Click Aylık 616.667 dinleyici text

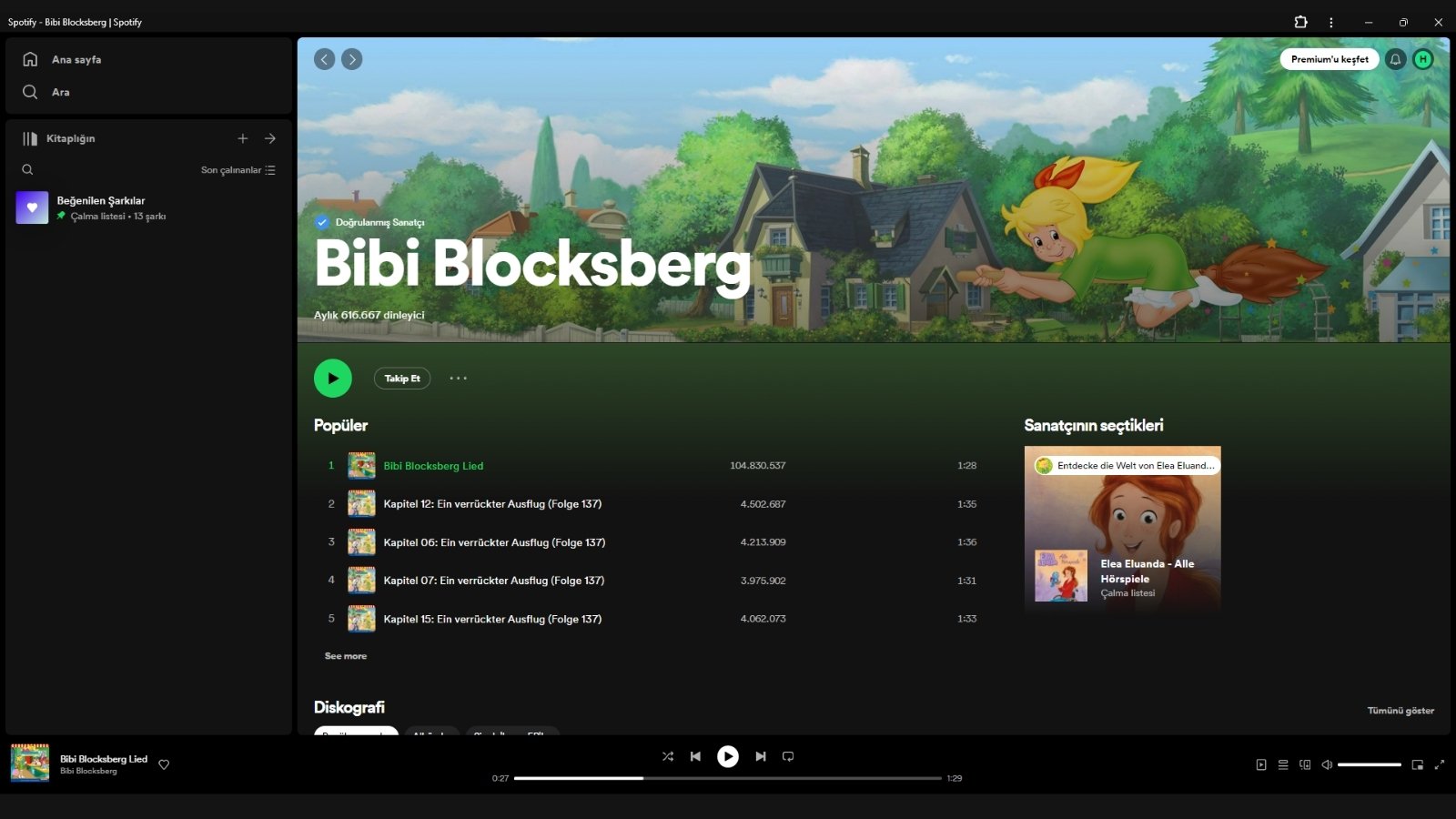(369, 315)
